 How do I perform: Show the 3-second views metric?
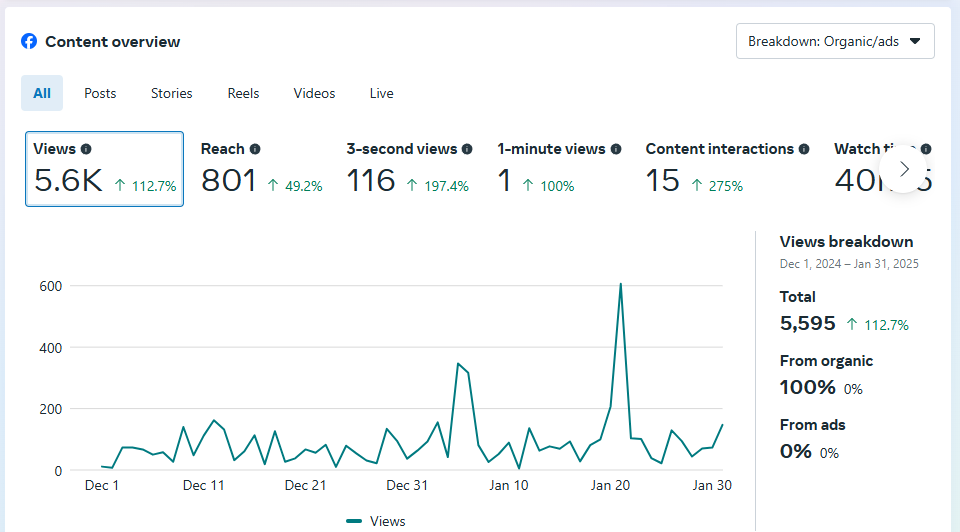tap(408, 169)
